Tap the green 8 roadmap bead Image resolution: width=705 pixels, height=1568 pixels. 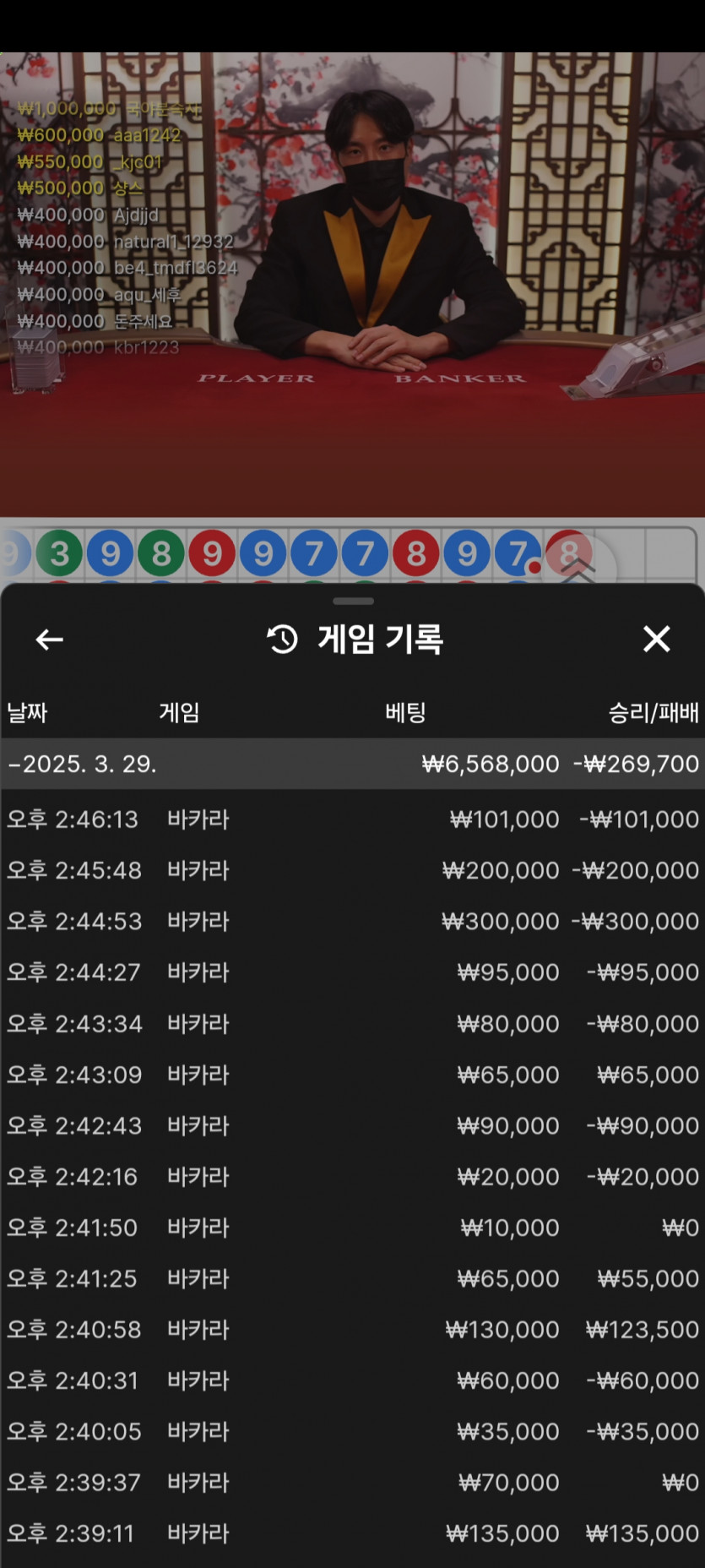click(x=161, y=553)
